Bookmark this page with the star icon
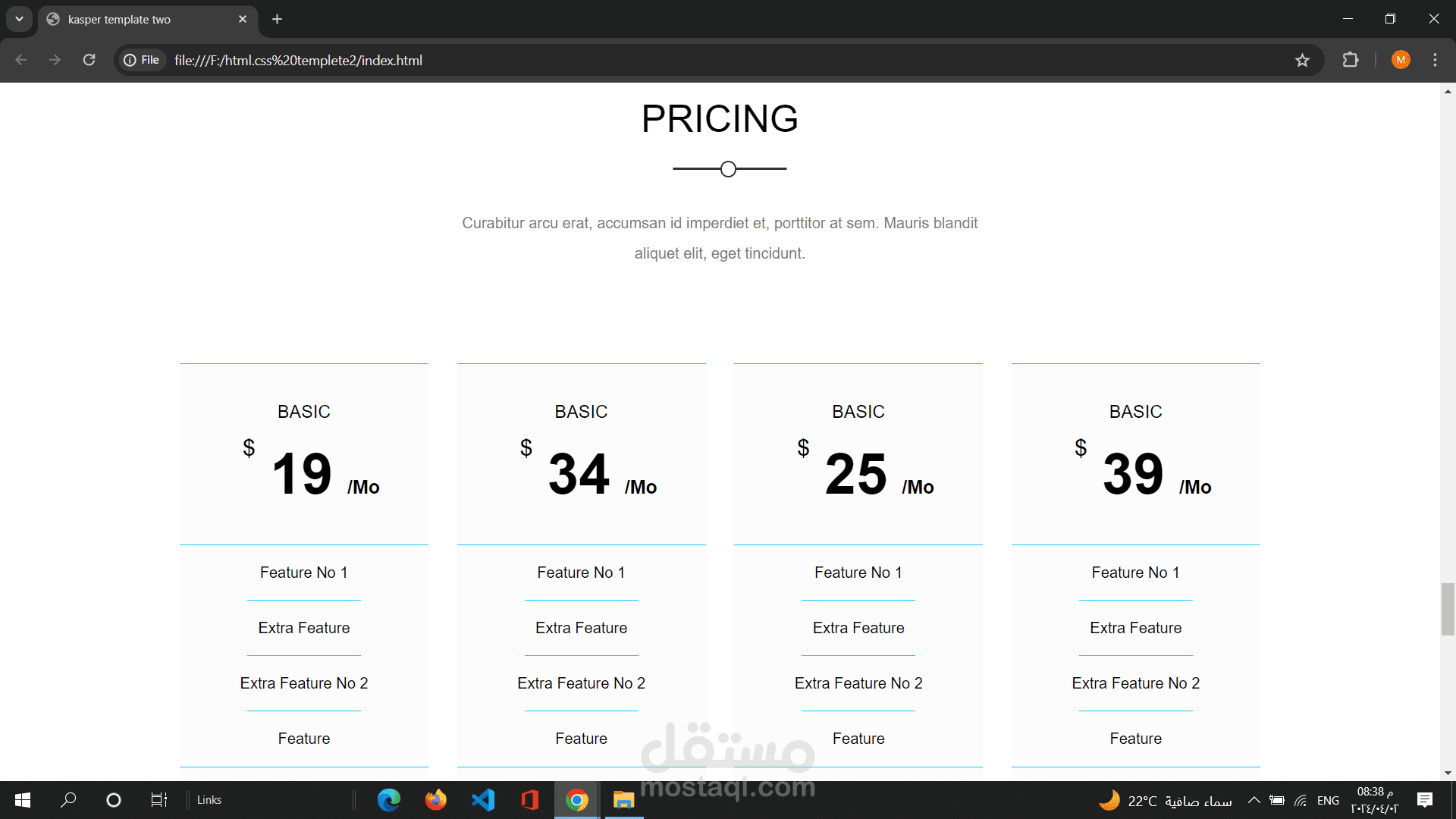This screenshot has height=819, width=1456. pos(1302,60)
